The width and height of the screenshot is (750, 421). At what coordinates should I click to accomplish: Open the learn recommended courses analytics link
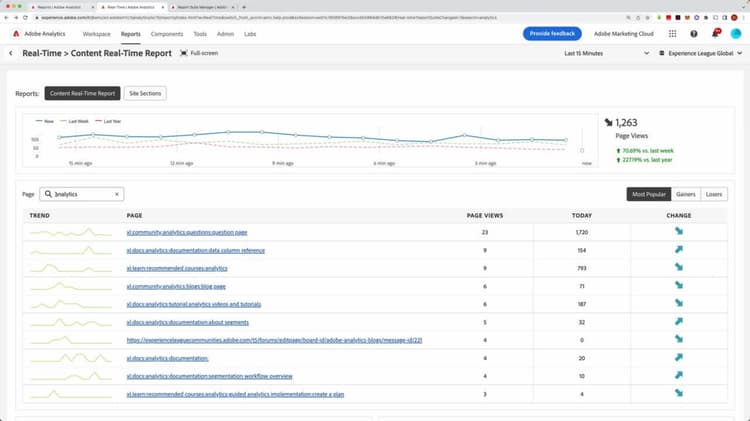pyautogui.click(x=177, y=268)
